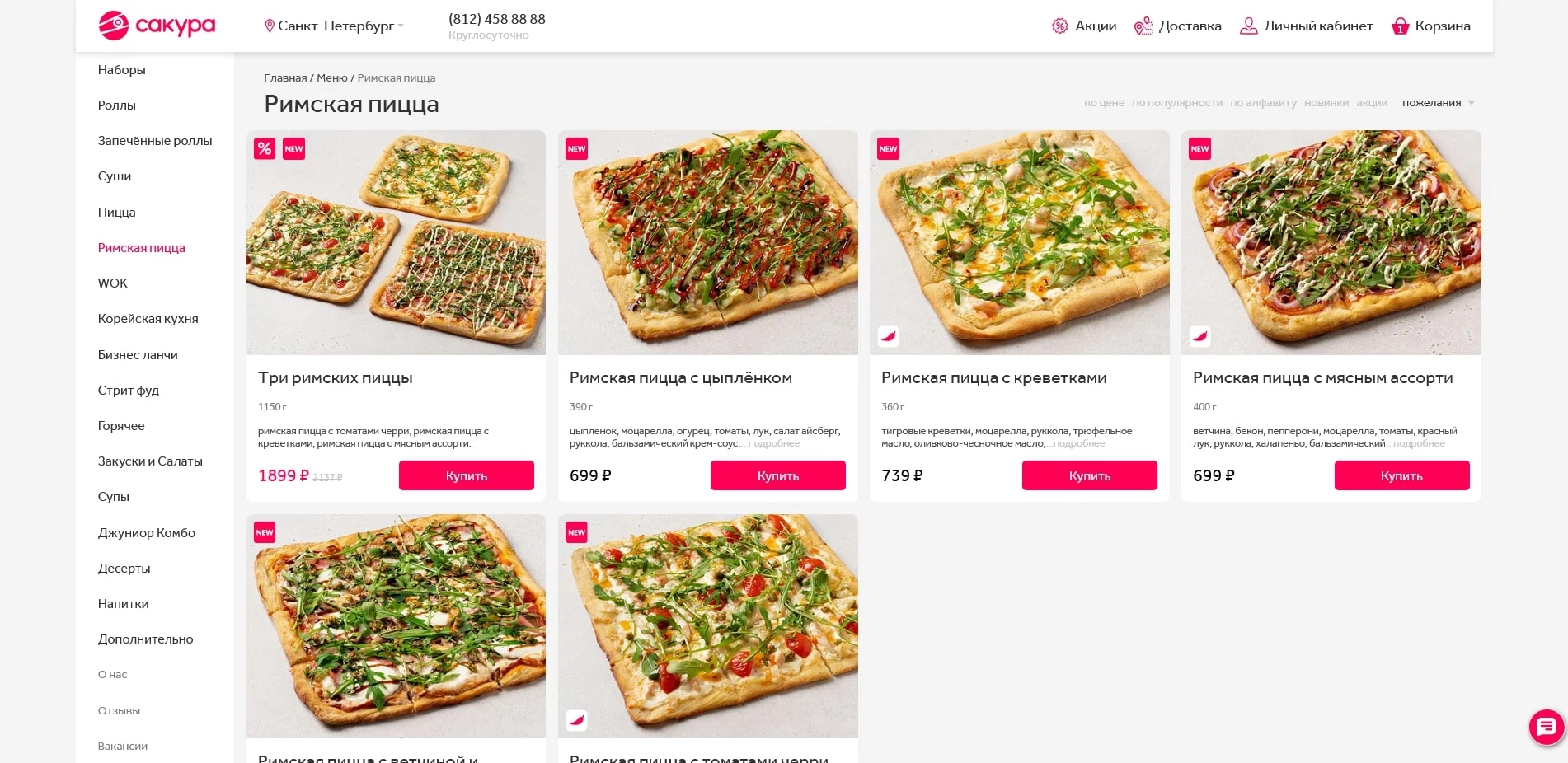Sort products по популярности
This screenshot has width=1568, height=763.
coord(1176,103)
